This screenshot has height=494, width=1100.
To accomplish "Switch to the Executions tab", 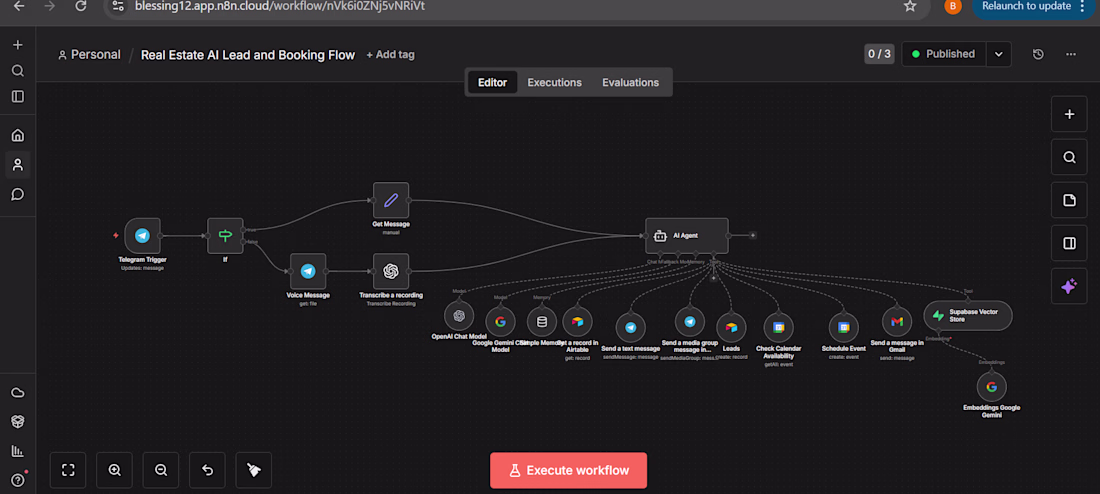I will click(555, 82).
